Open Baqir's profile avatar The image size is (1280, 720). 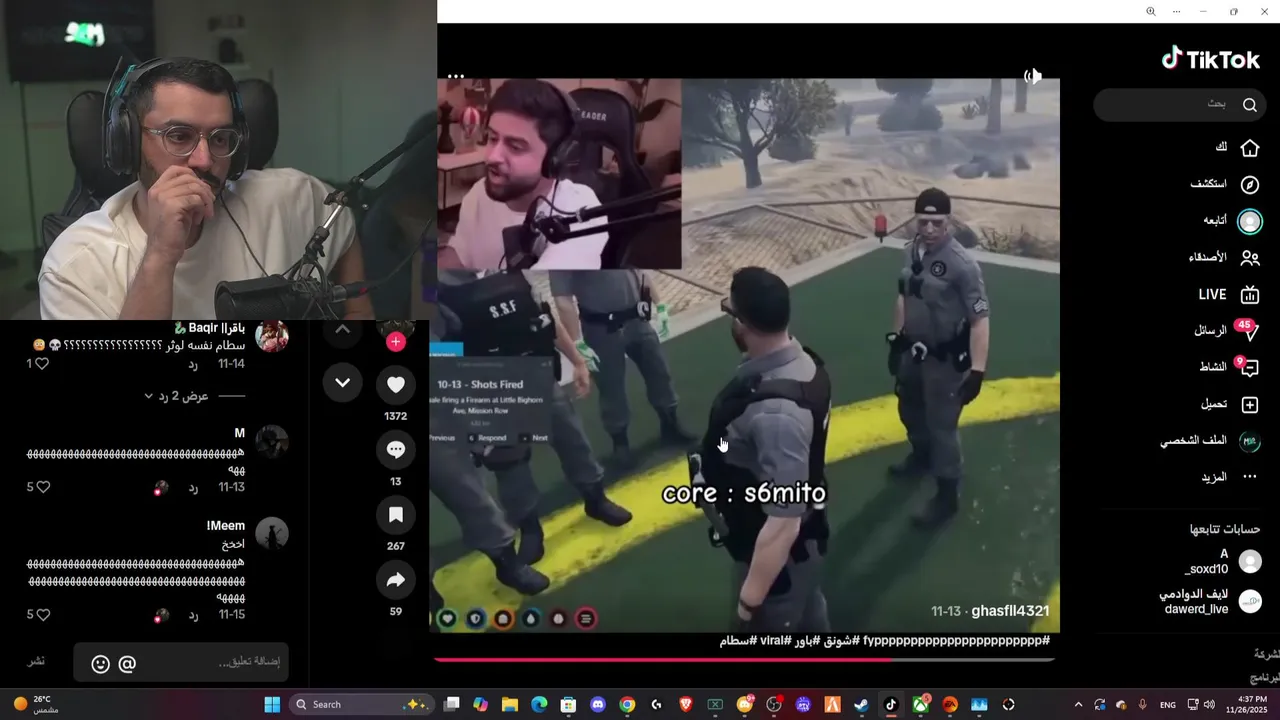(x=272, y=336)
